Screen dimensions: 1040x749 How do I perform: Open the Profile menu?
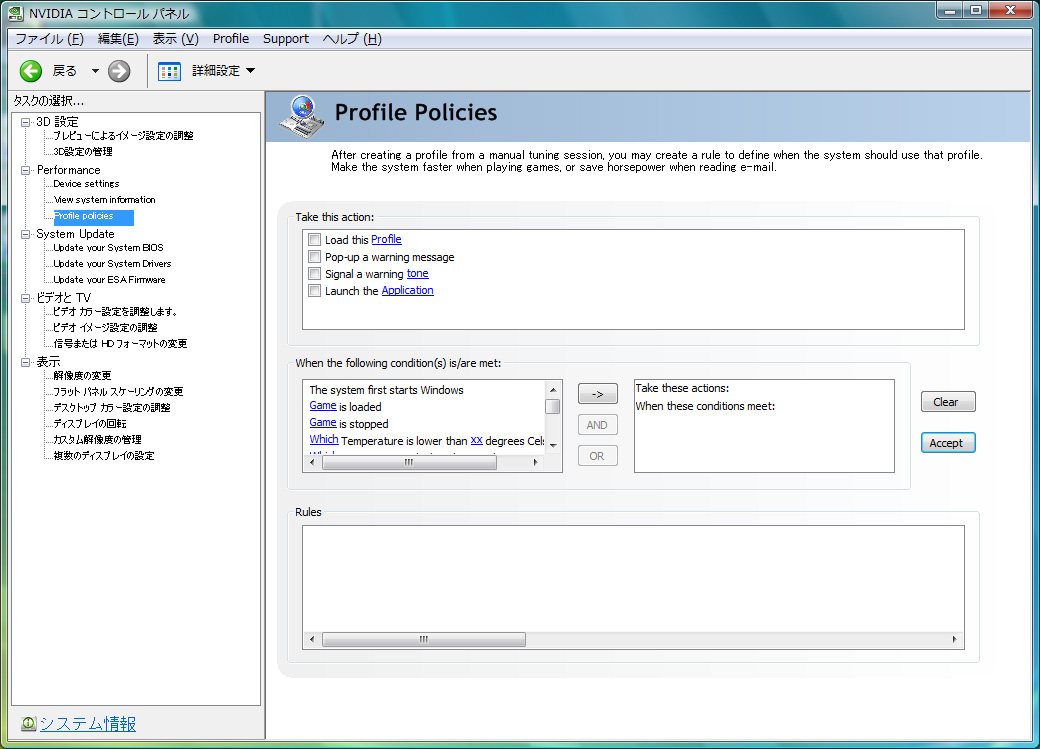[231, 38]
